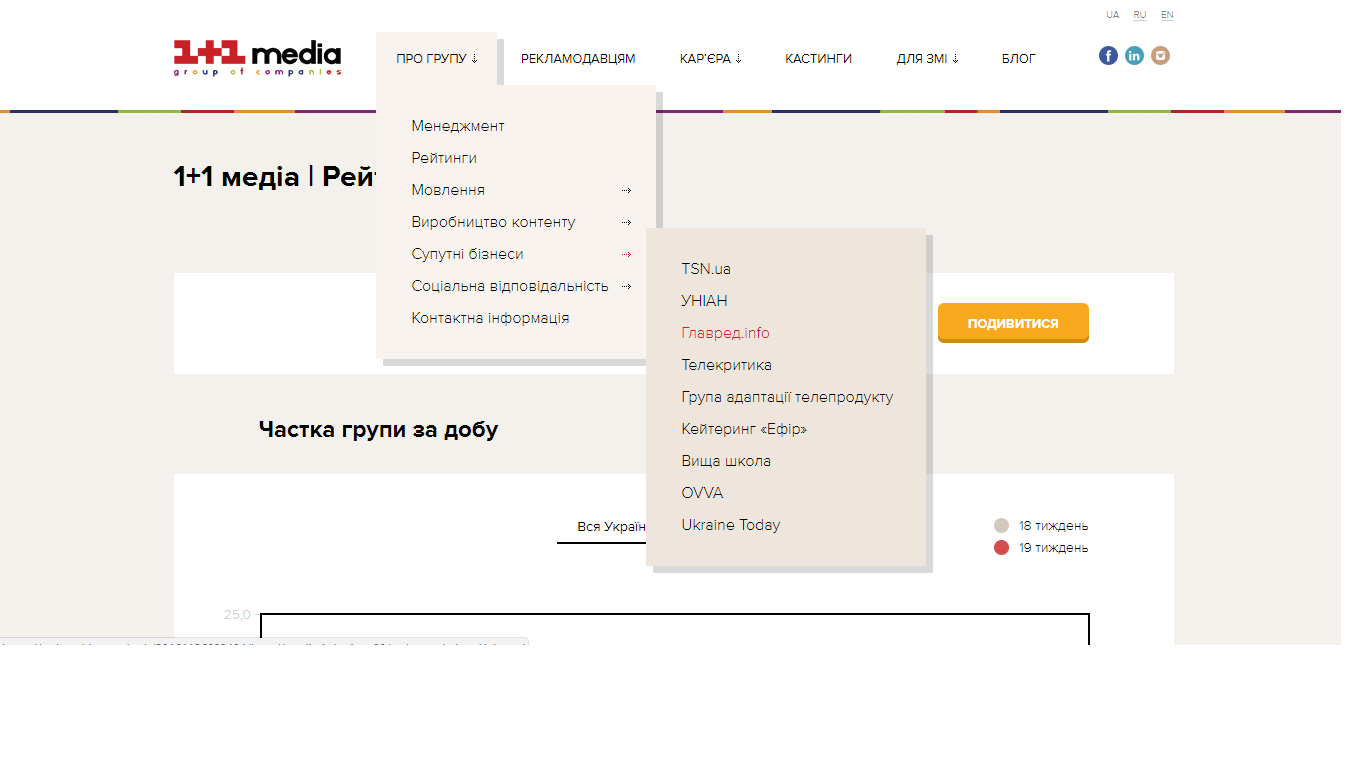Select Рейтинги in the dropdown

(x=444, y=158)
